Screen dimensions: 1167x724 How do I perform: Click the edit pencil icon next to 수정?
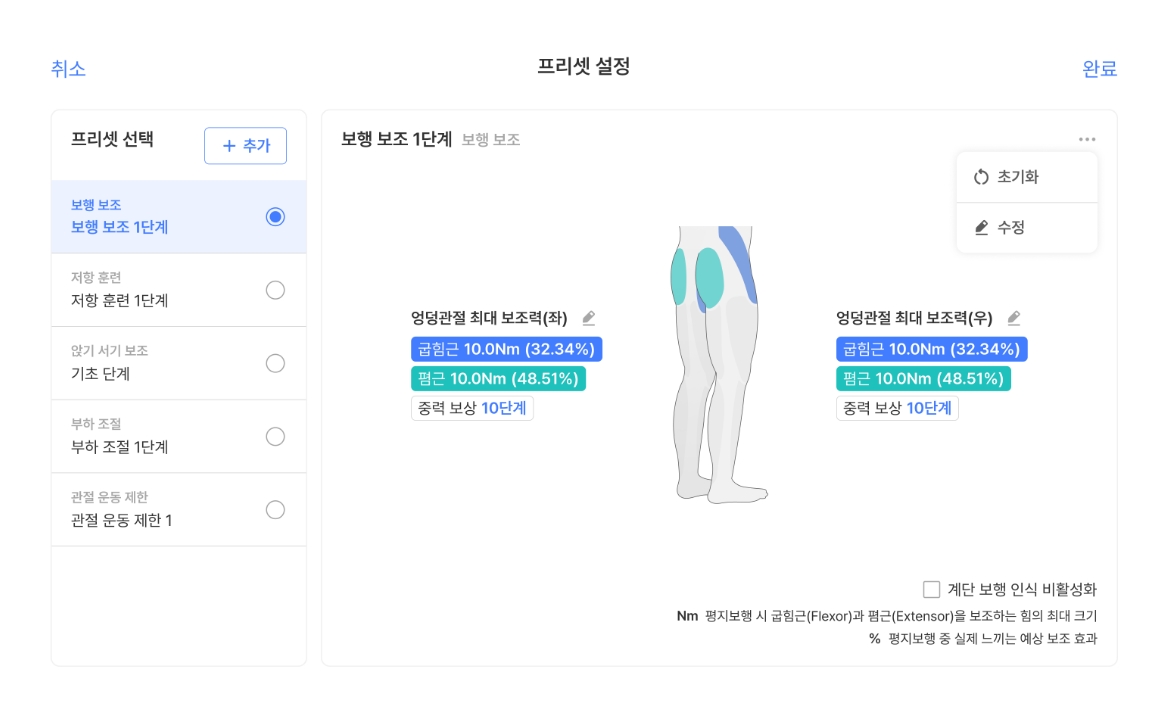tap(981, 228)
